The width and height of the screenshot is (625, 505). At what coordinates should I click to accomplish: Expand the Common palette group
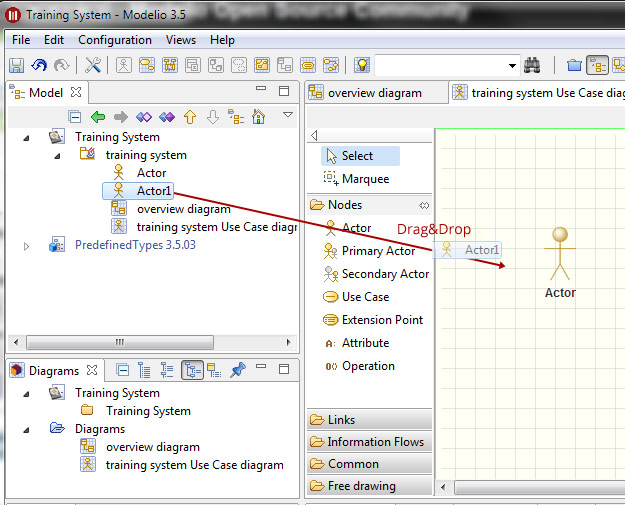[x=369, y=464]
